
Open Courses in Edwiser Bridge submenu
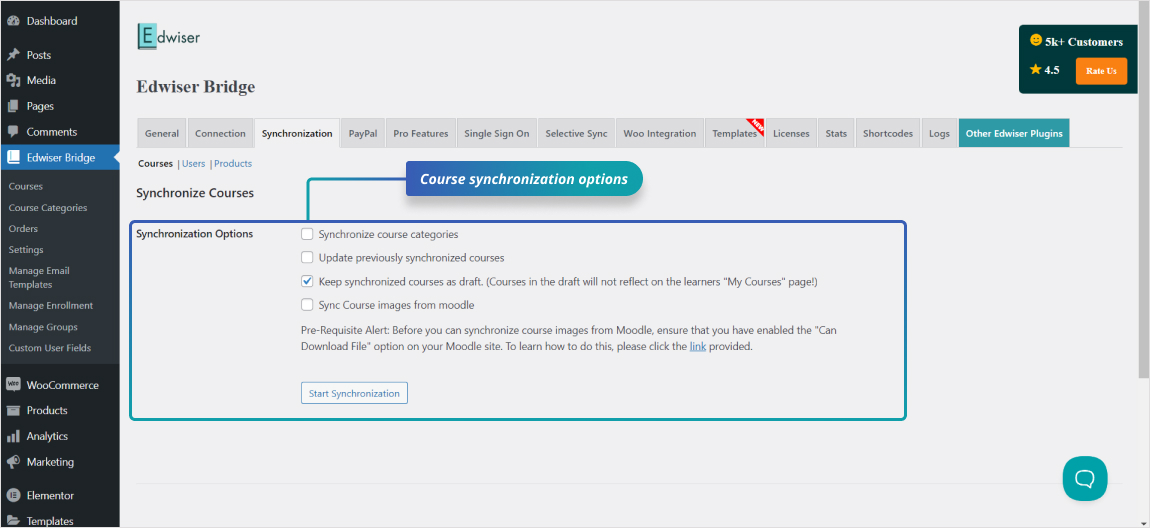pos(26,186)
